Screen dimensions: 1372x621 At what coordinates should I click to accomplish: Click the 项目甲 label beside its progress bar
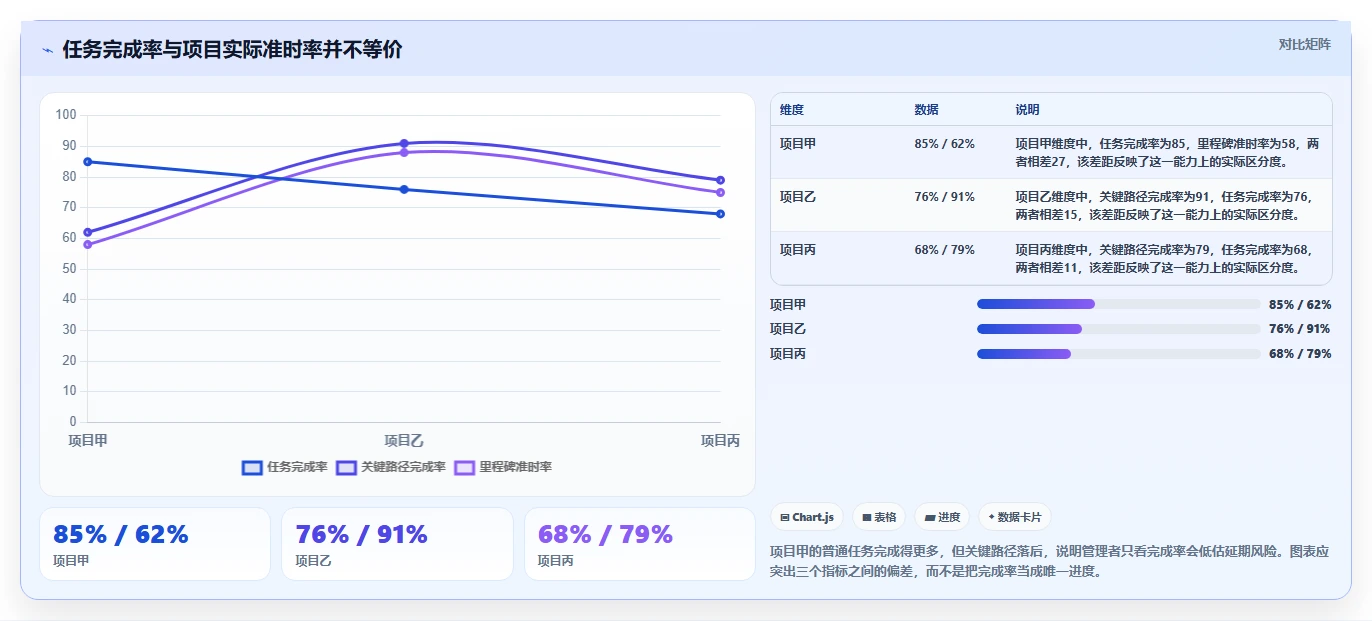(x=788, y=304)
